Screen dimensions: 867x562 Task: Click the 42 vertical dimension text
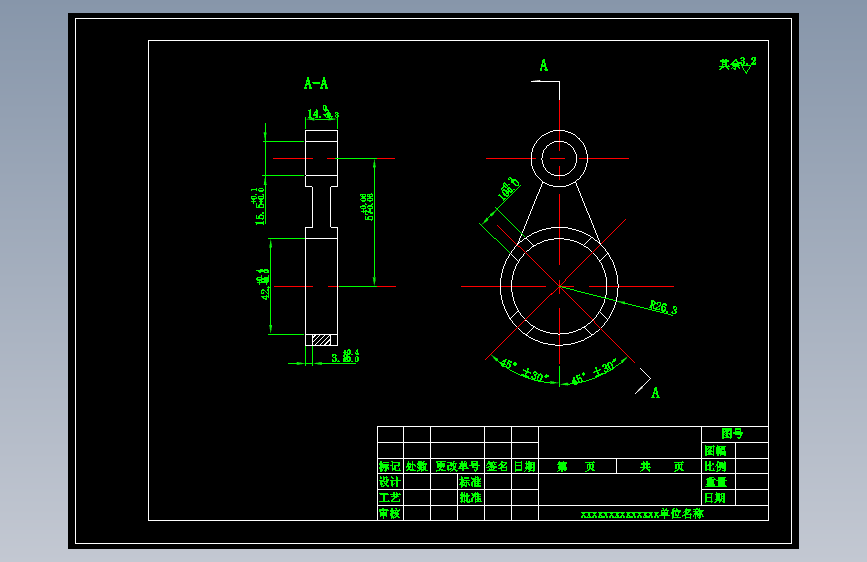coord(265,284)
